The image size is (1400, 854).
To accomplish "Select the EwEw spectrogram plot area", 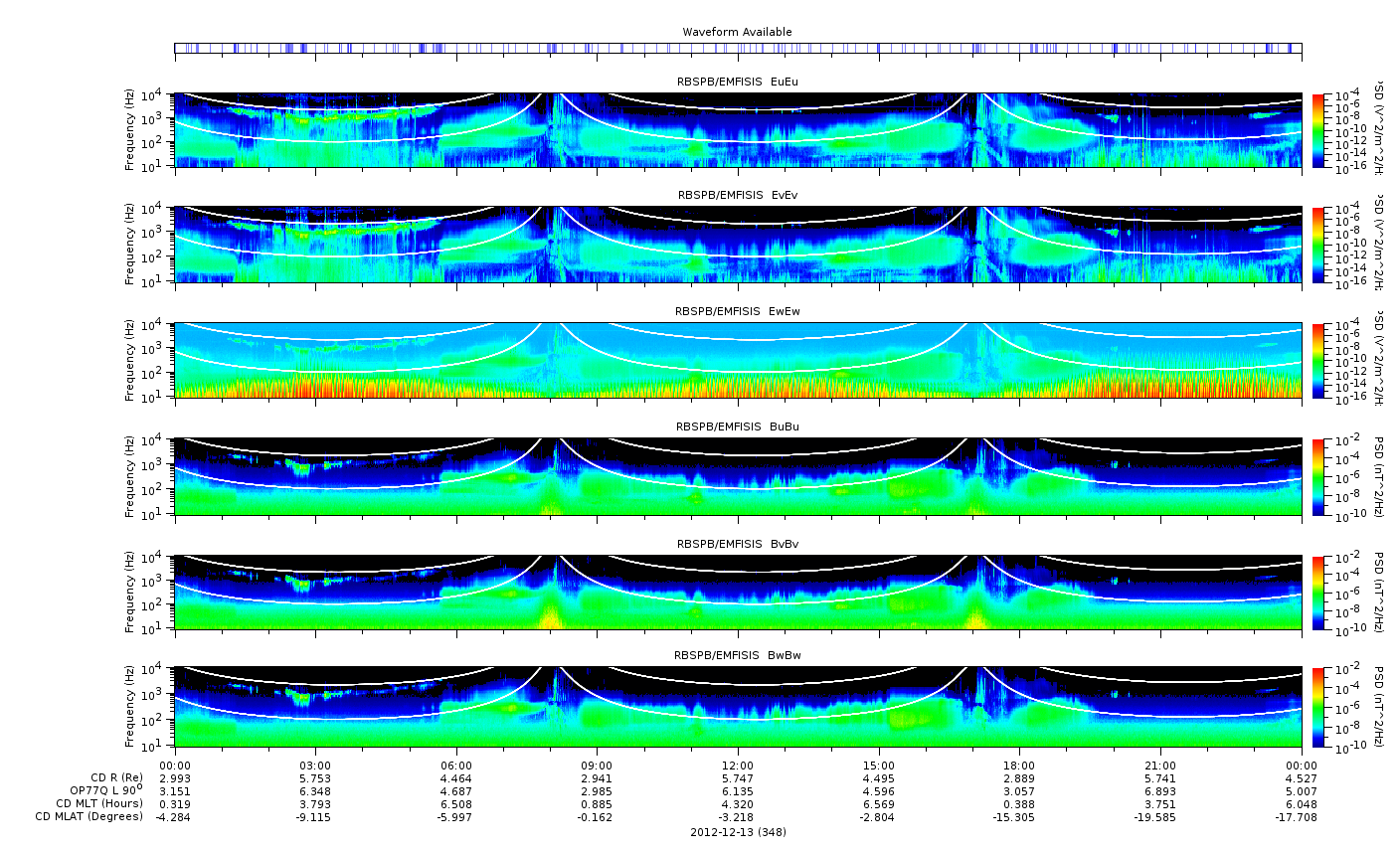I will pyautogui.click(x=738, y=360).
